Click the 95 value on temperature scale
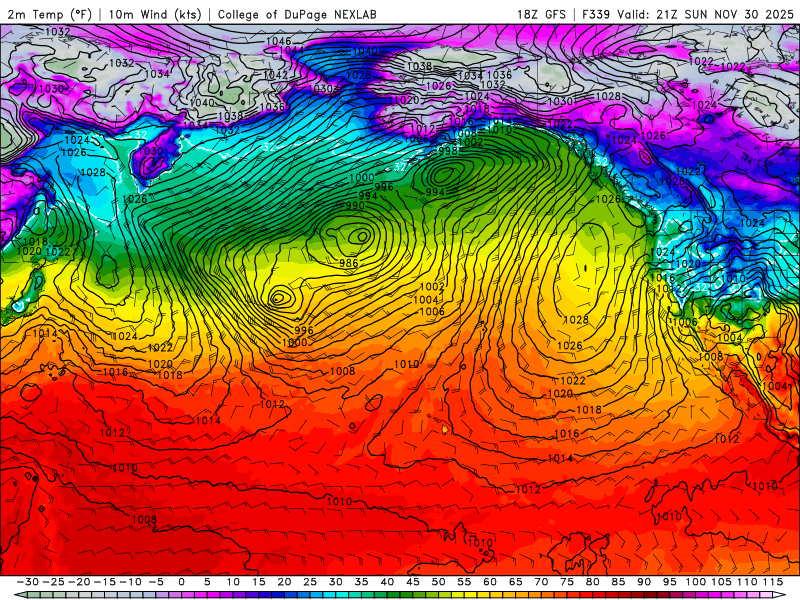800x600 pixels. (x=669, y=582)
